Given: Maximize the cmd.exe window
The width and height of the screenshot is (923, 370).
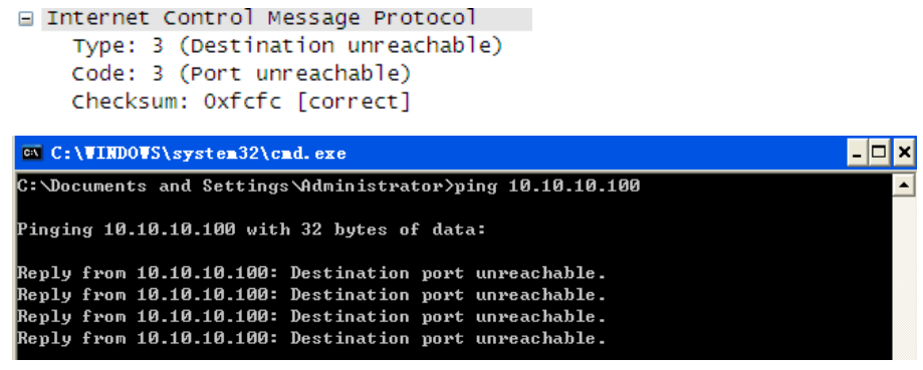Looking at the screenshot, I should (x=879, y=154).
